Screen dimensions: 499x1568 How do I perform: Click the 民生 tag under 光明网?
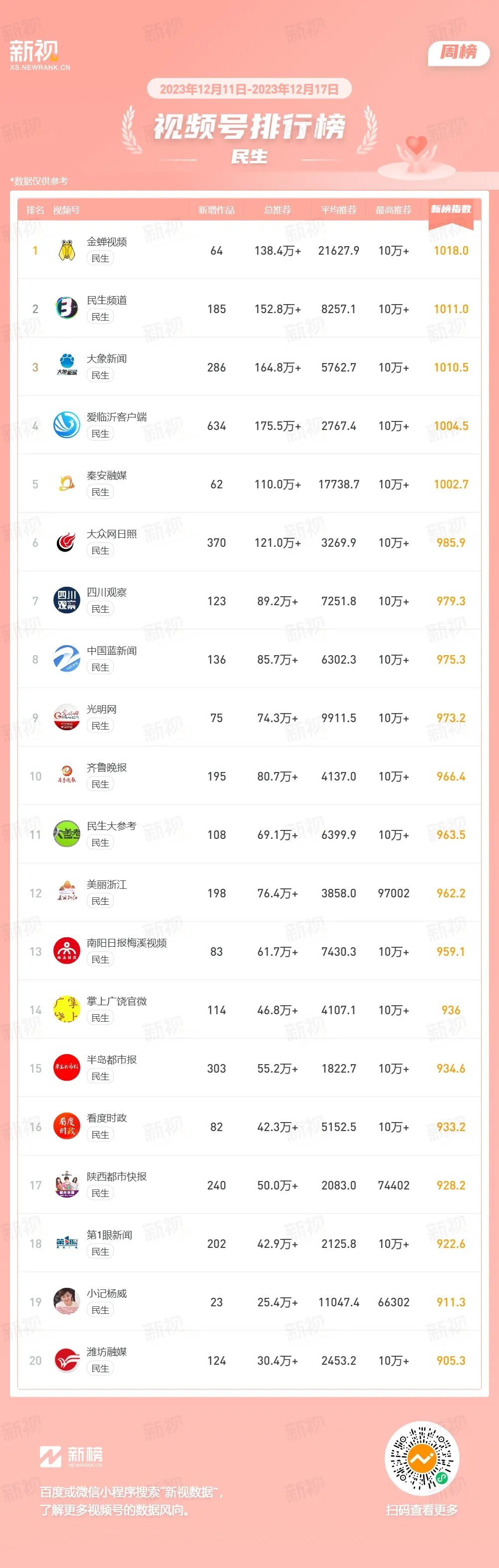pos(100,726)
